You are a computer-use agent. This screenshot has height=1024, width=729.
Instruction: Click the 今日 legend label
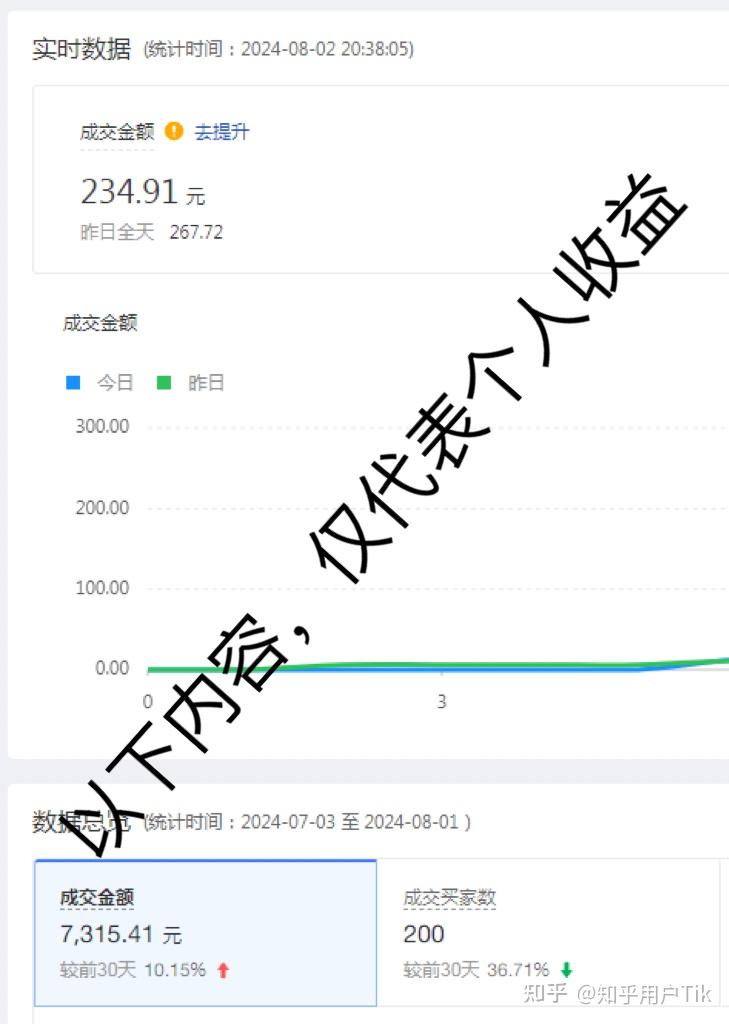tap(115, 383)
